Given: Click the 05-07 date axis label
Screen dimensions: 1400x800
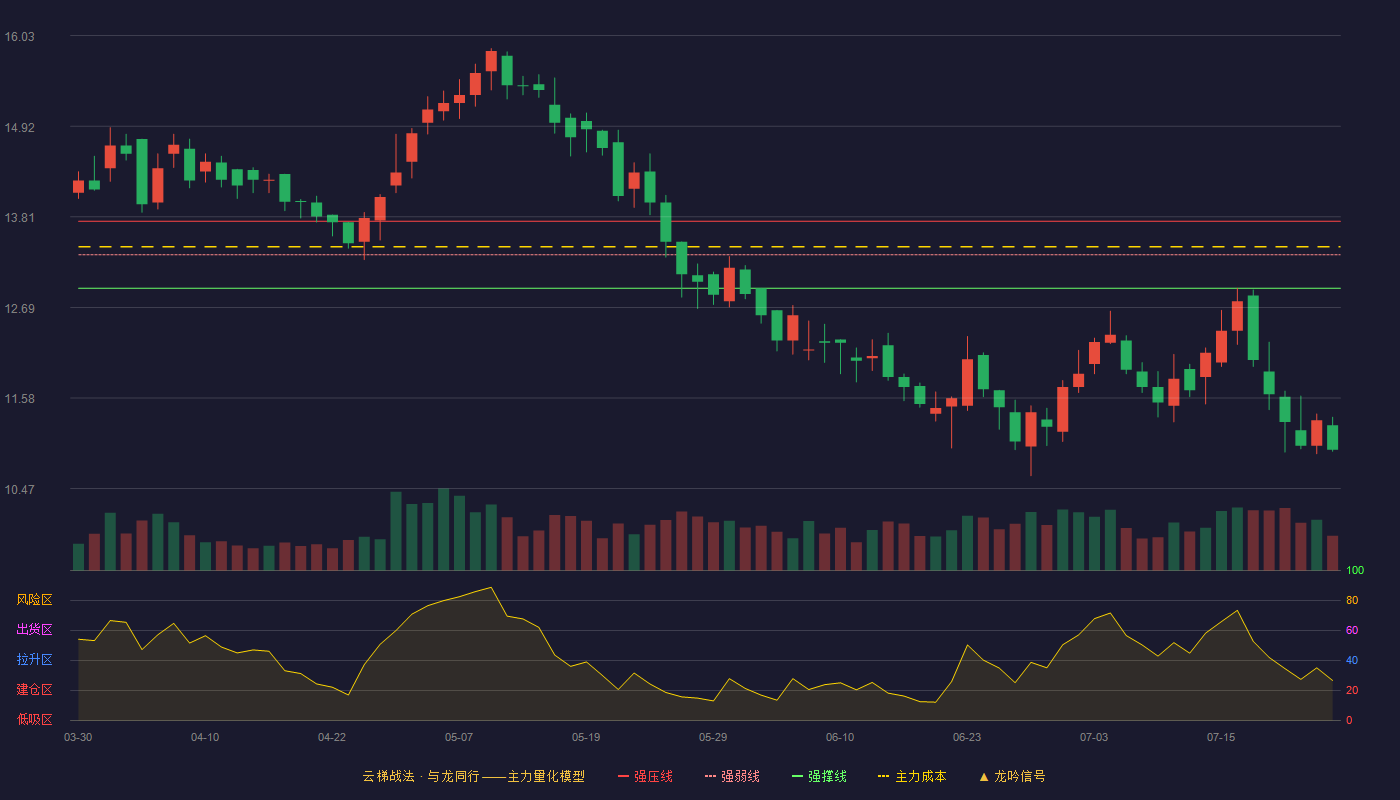Looking at the screenshot, I should (x=459, y=737).
